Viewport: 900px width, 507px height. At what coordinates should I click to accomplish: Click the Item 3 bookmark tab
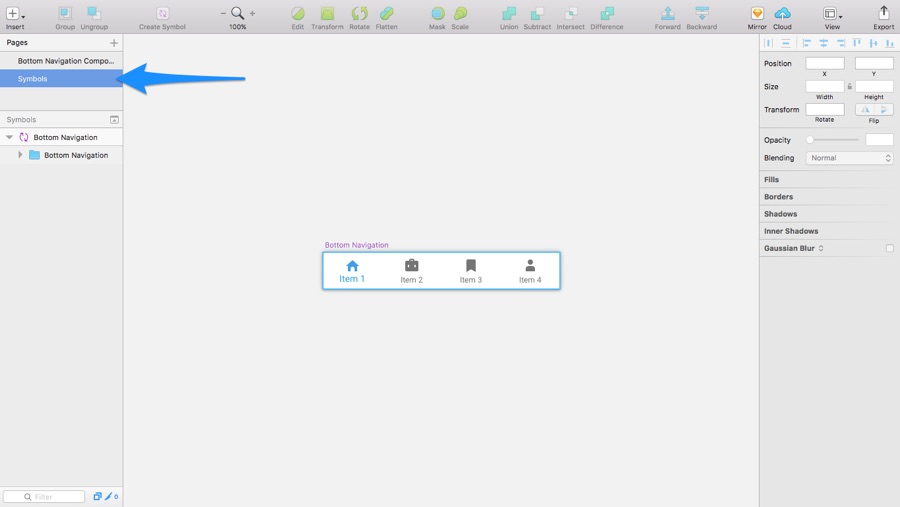click(471, 272)
